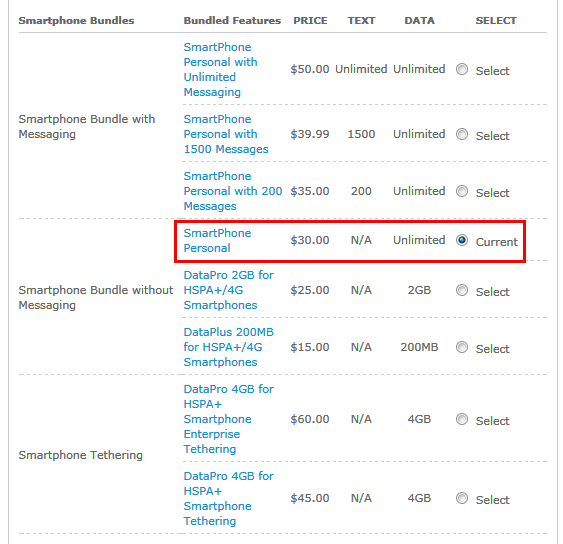
Task: Click the Select label for the $50.00 plan
Action: 492,71
